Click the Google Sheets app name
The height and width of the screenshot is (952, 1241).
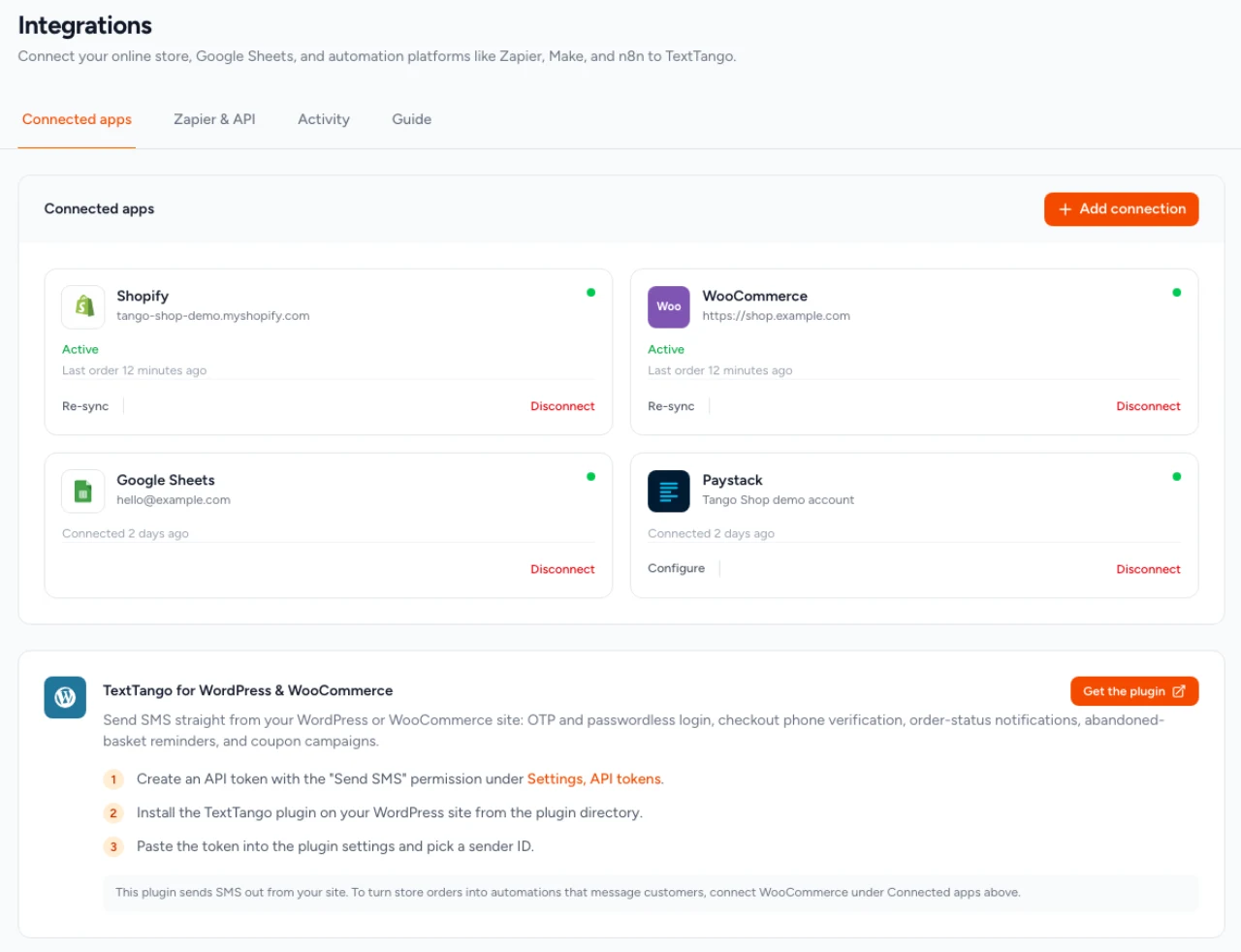[166, 480]
